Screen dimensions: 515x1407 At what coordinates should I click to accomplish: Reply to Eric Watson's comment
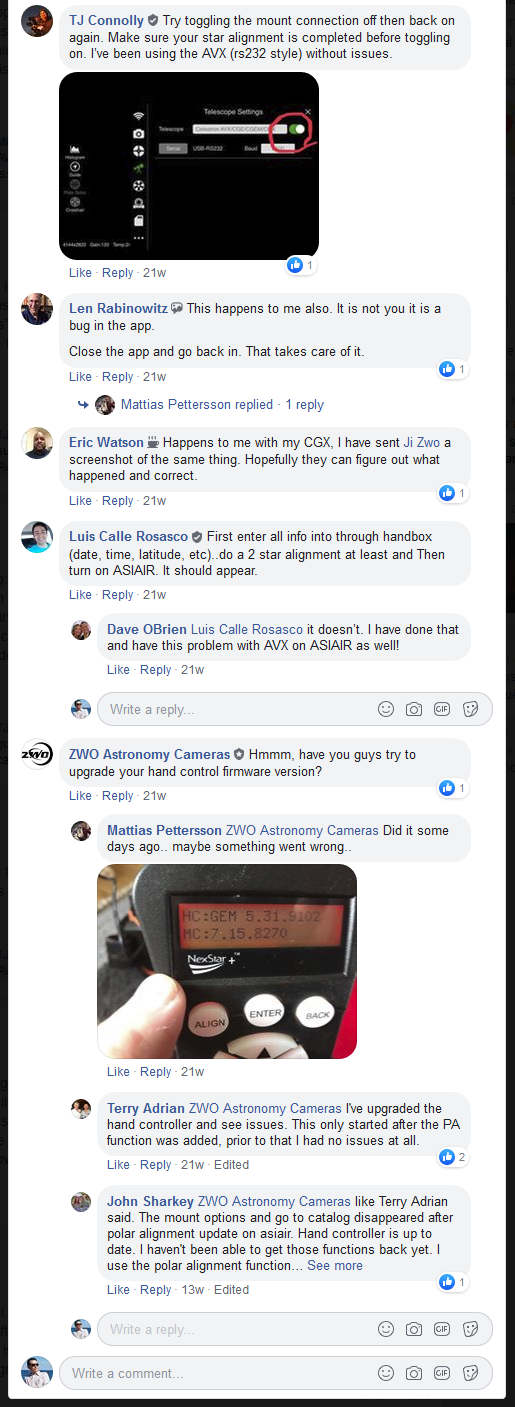(x=117, y=501)
